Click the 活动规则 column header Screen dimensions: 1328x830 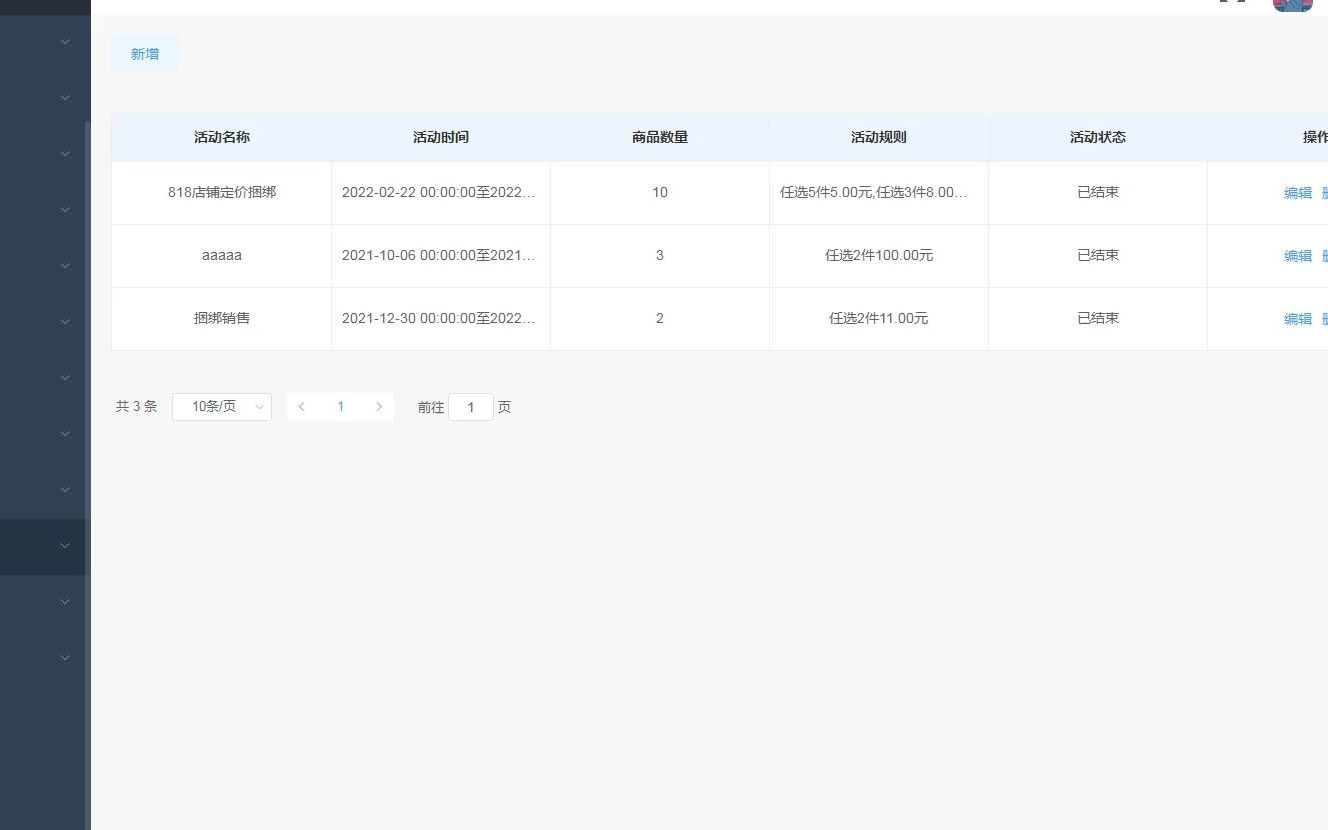point(879,137)
